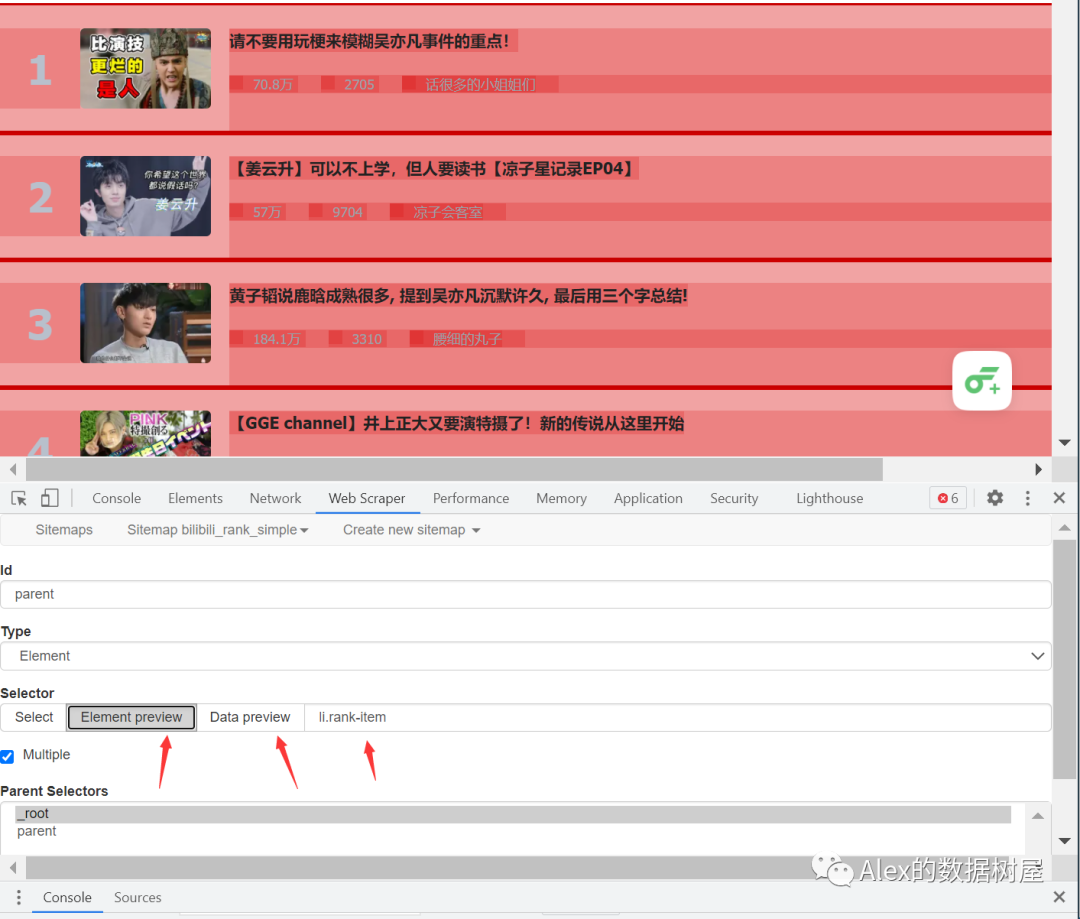Toggle the device toolbar icon
Viewport: 1080px width, 919px height.
pos(50,498)
